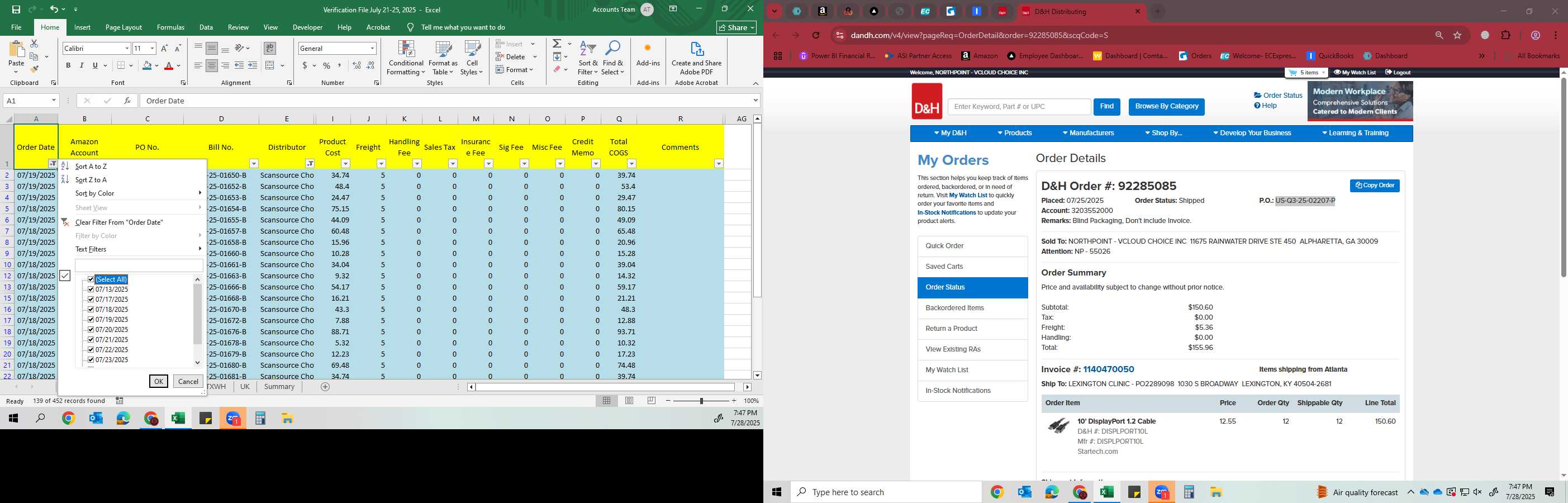Open the font size dropdown showing 11
Viewport: 1568px width, 503px height.
tap(152, 48)
